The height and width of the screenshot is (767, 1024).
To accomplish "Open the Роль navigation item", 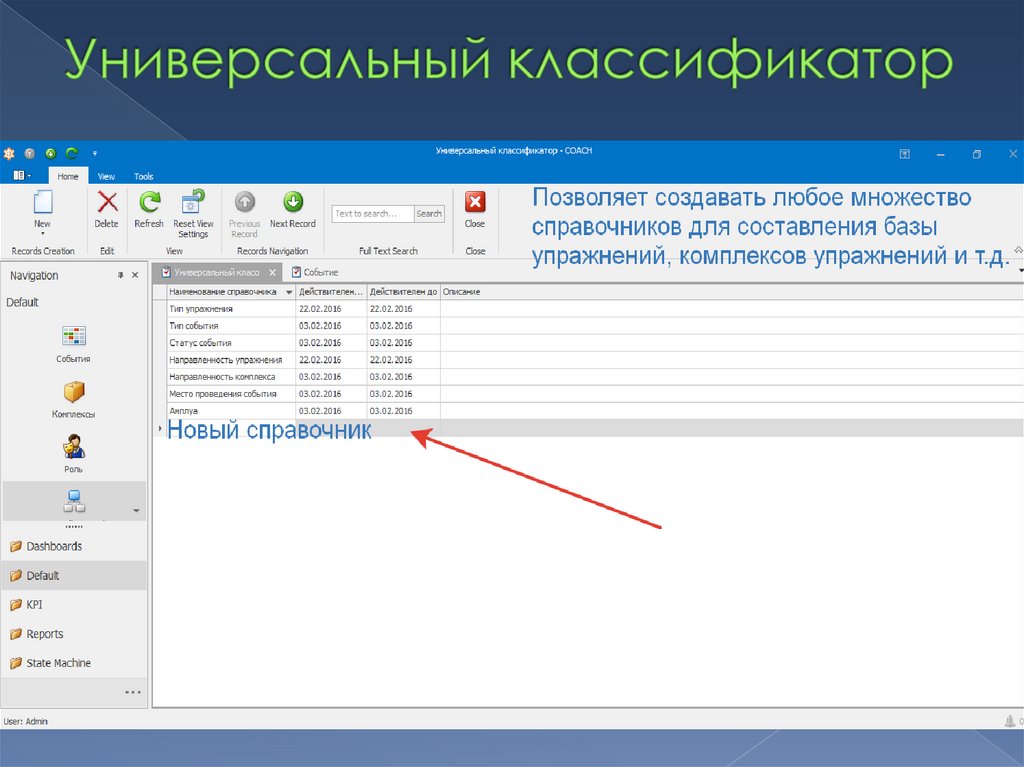I will coord(73,455).
